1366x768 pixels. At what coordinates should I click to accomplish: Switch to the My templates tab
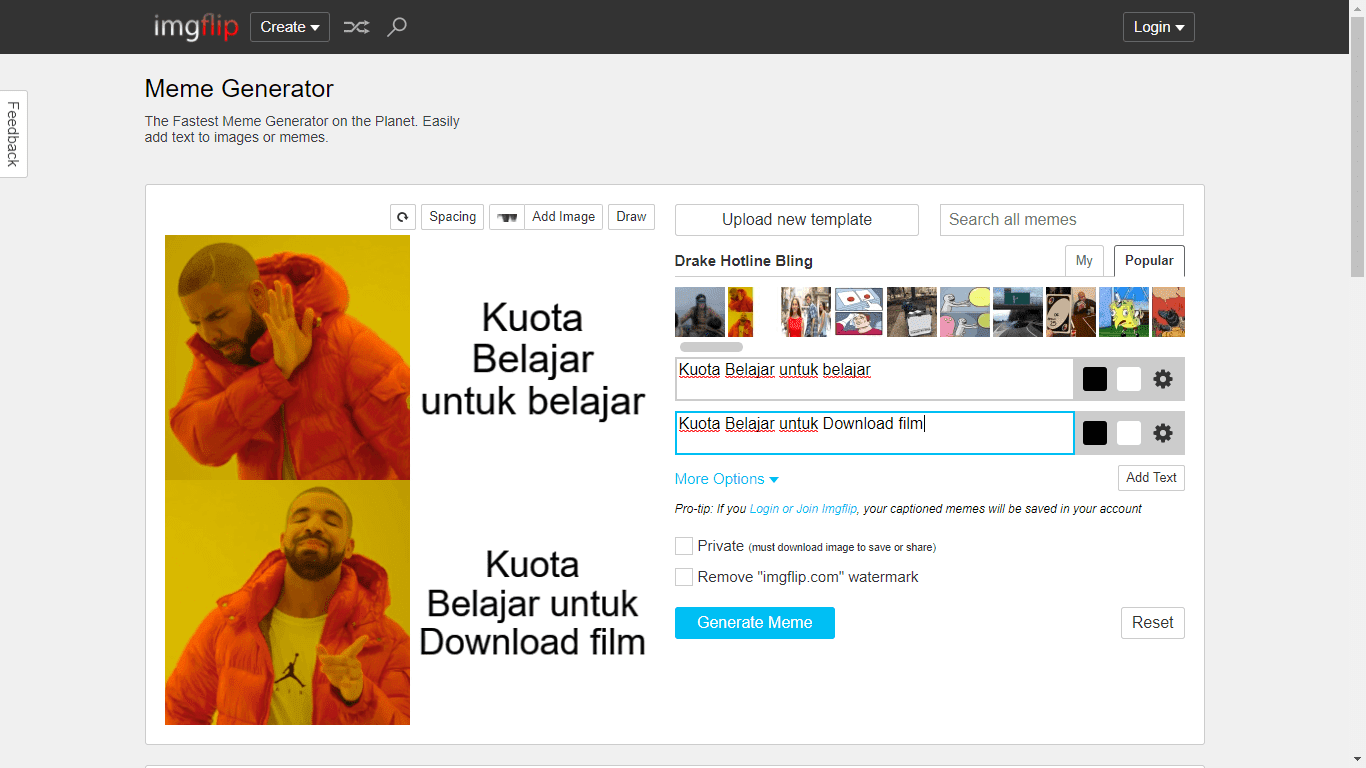click(x=1084, y=260)
